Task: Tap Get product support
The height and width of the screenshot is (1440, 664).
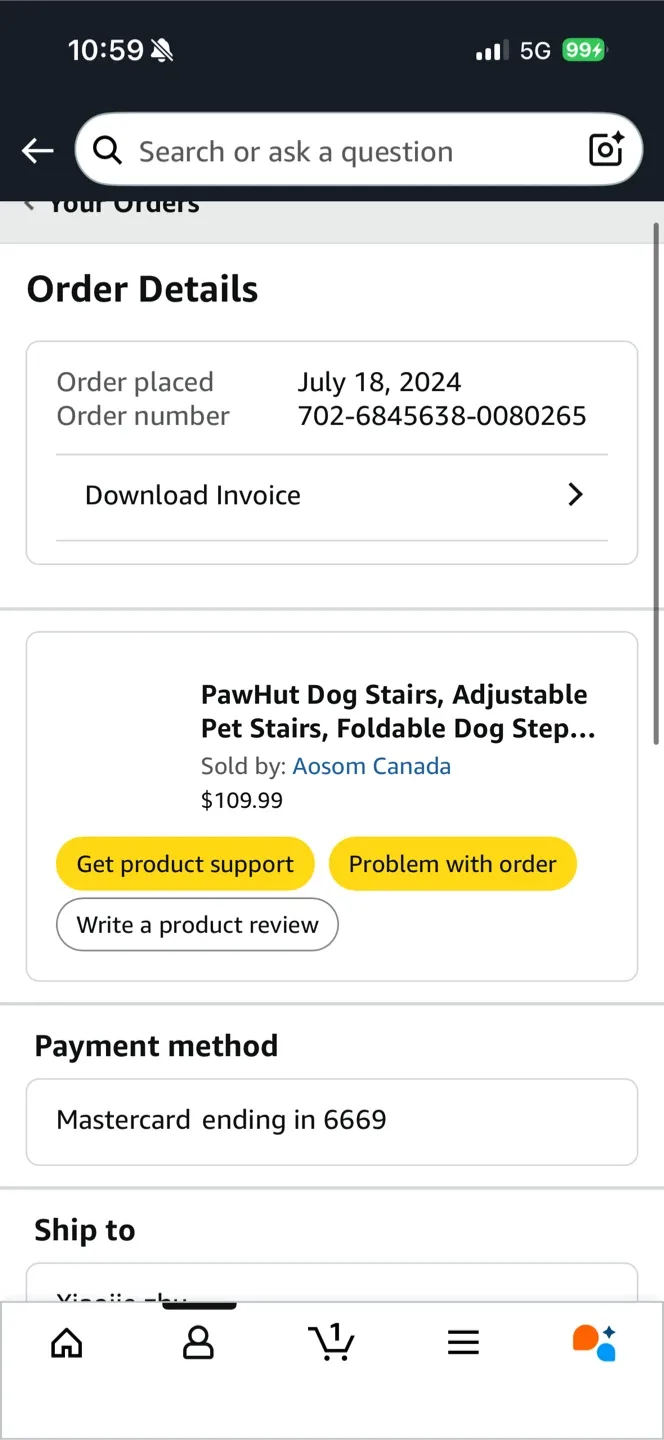Action: (184, 863)
